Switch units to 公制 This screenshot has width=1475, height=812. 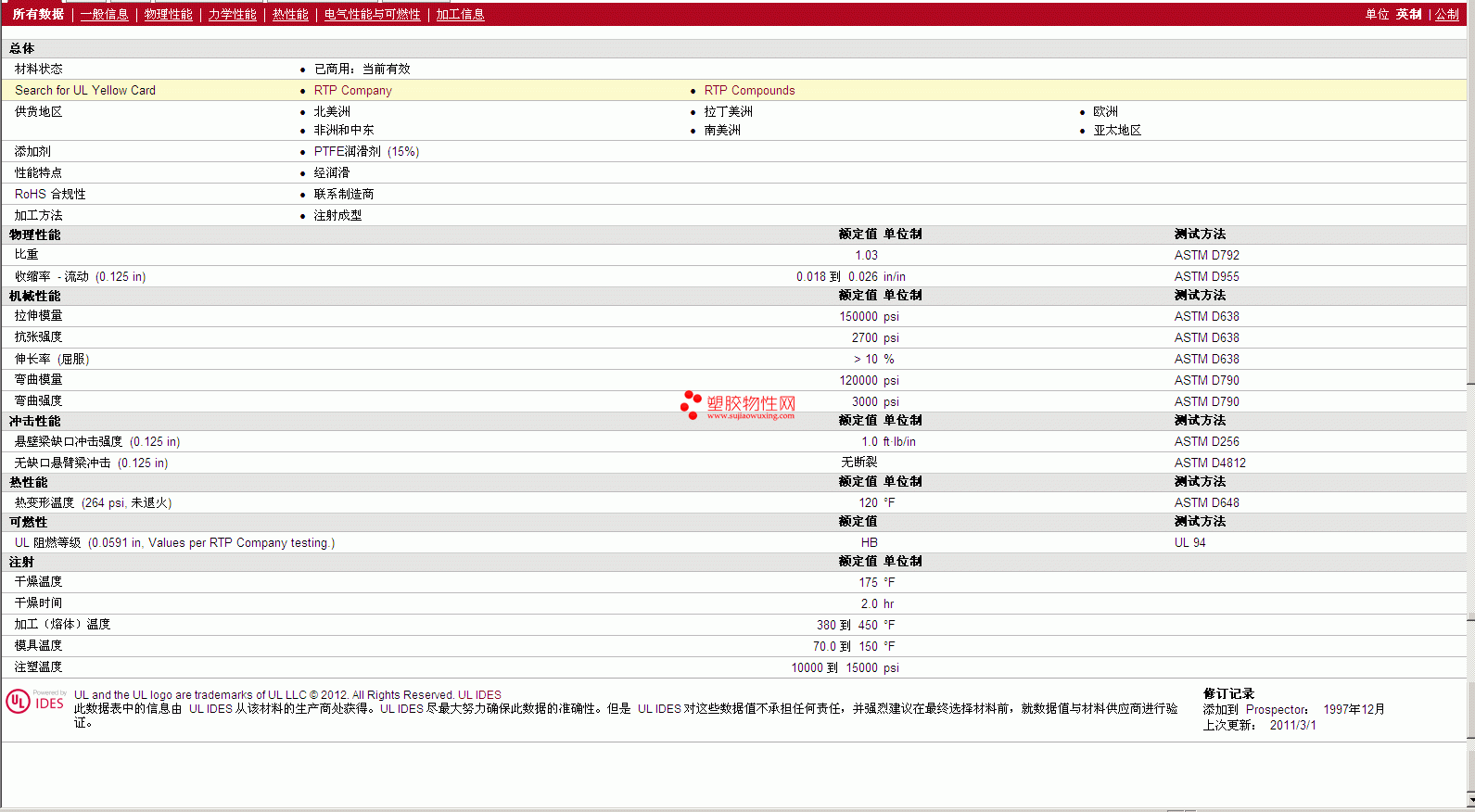pyautogui.click(x=1447, y=15)
